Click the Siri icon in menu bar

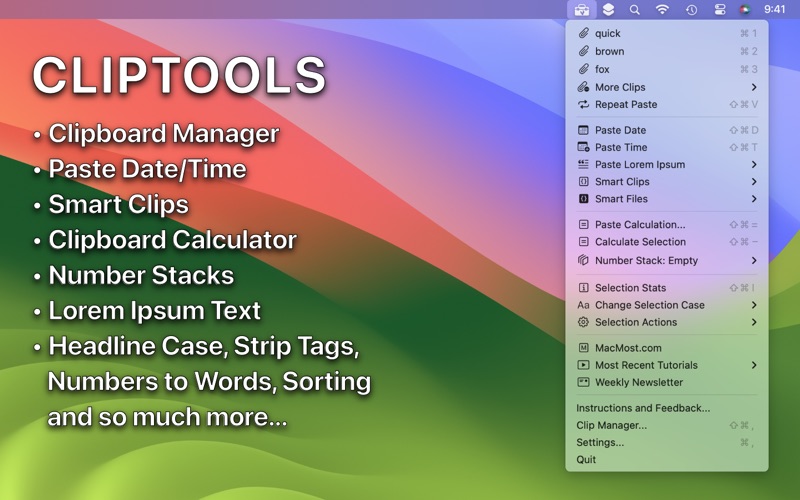(x=745, y=10)
